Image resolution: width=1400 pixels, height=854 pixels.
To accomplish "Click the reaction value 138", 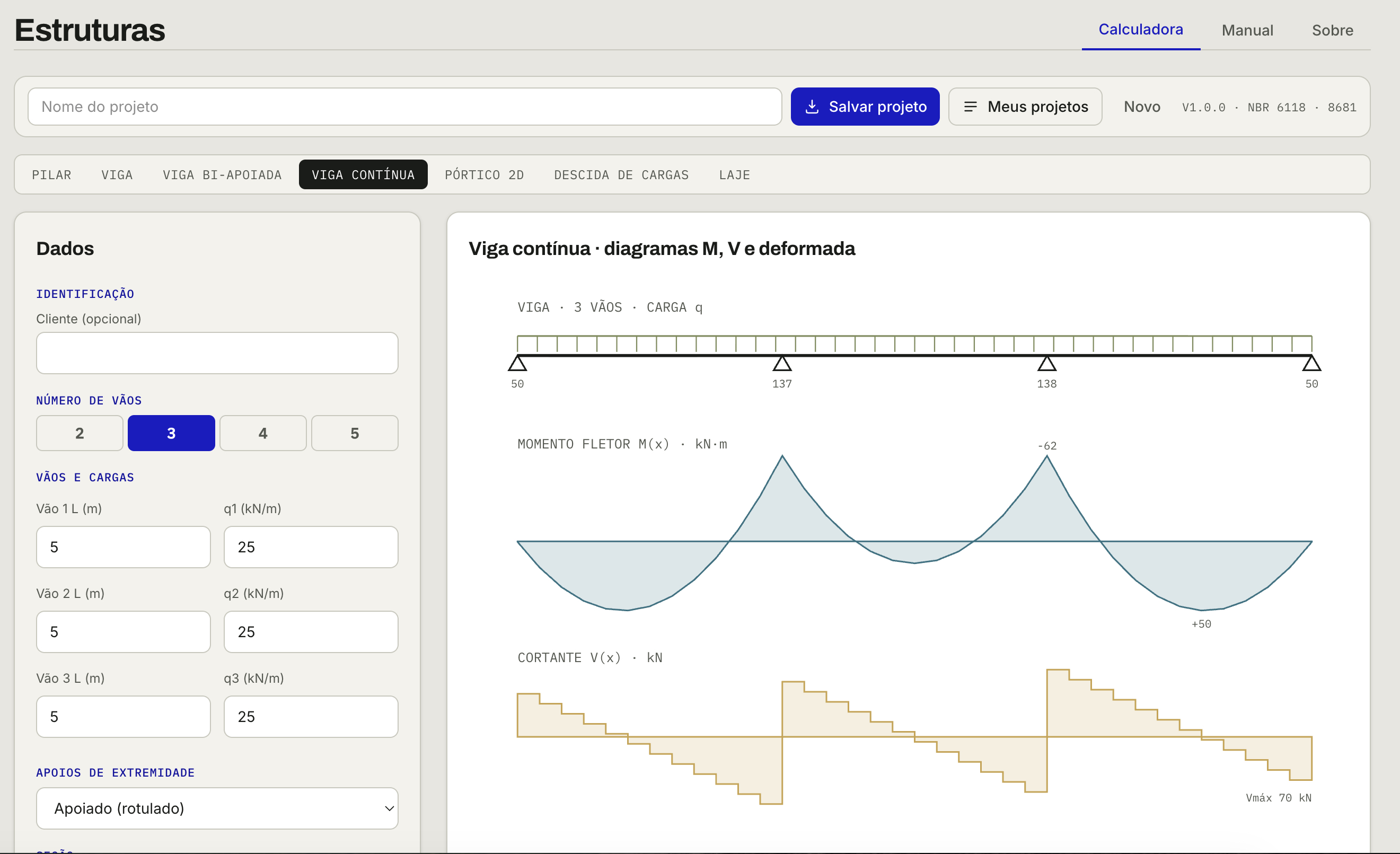I will coord(1046,384).
